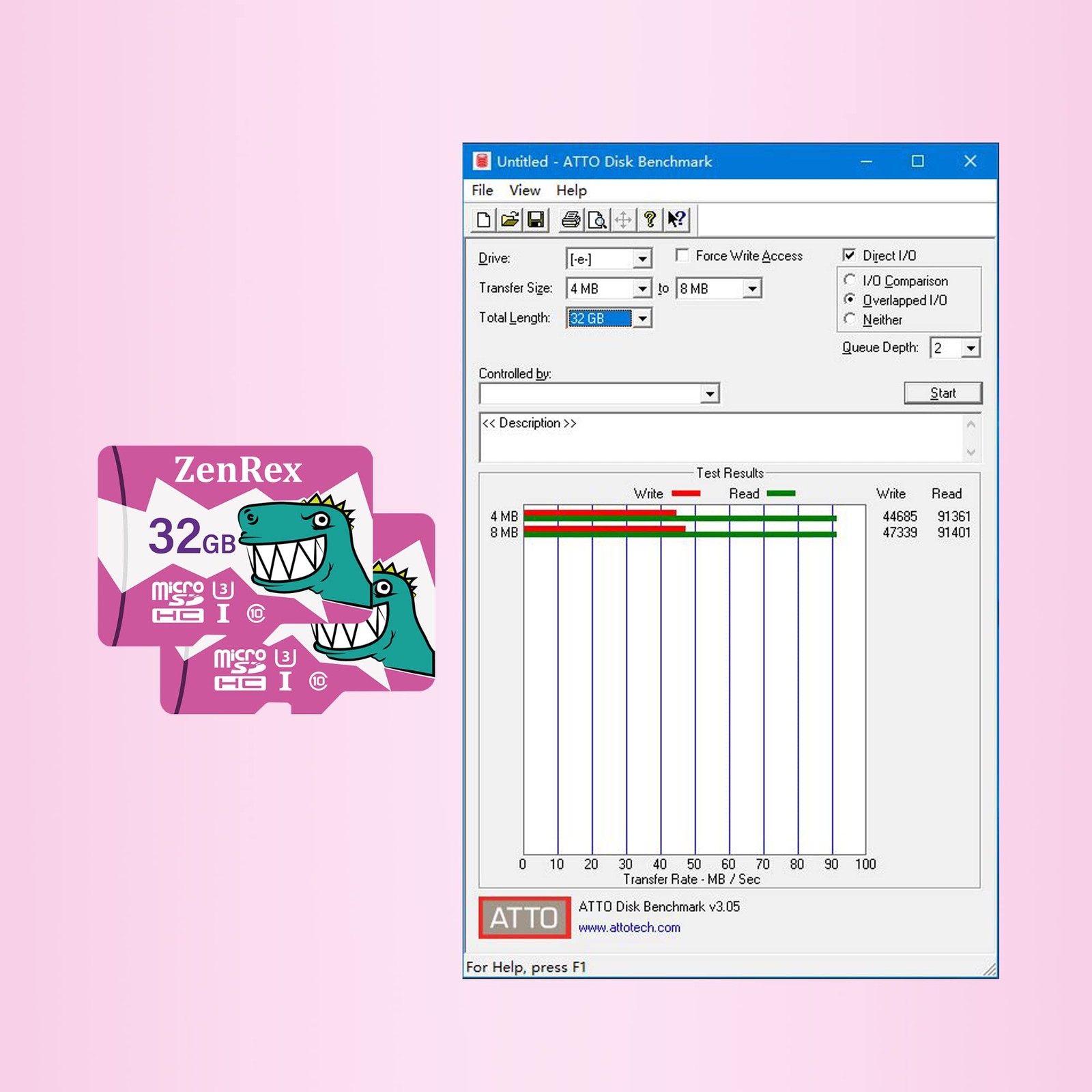Viewport: 1092px width, 1092px height.
Task: Minimize the ATTO Disk Benchmark window
Action: [x=866, y=162]
